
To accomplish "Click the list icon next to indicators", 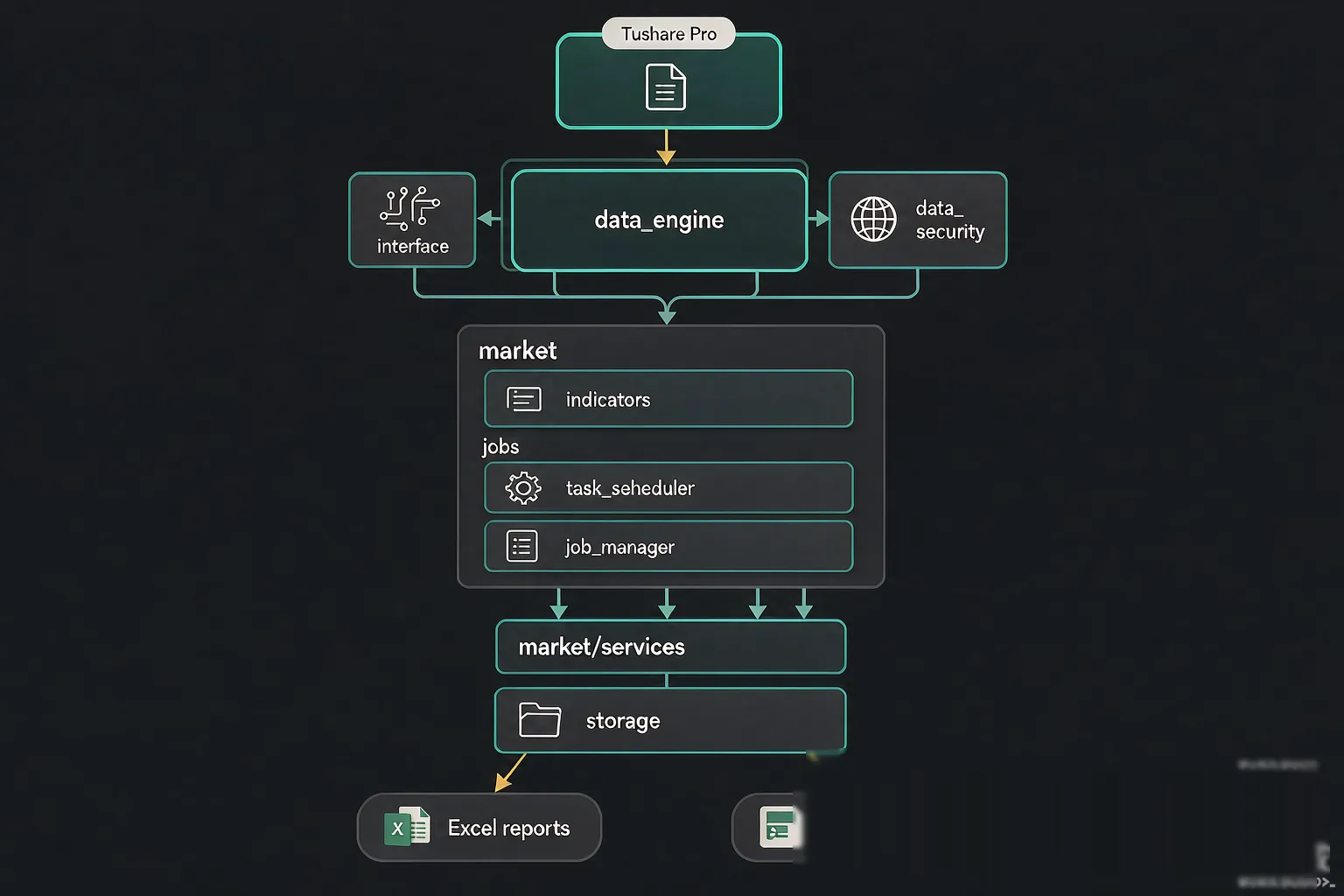I will 523,399.
